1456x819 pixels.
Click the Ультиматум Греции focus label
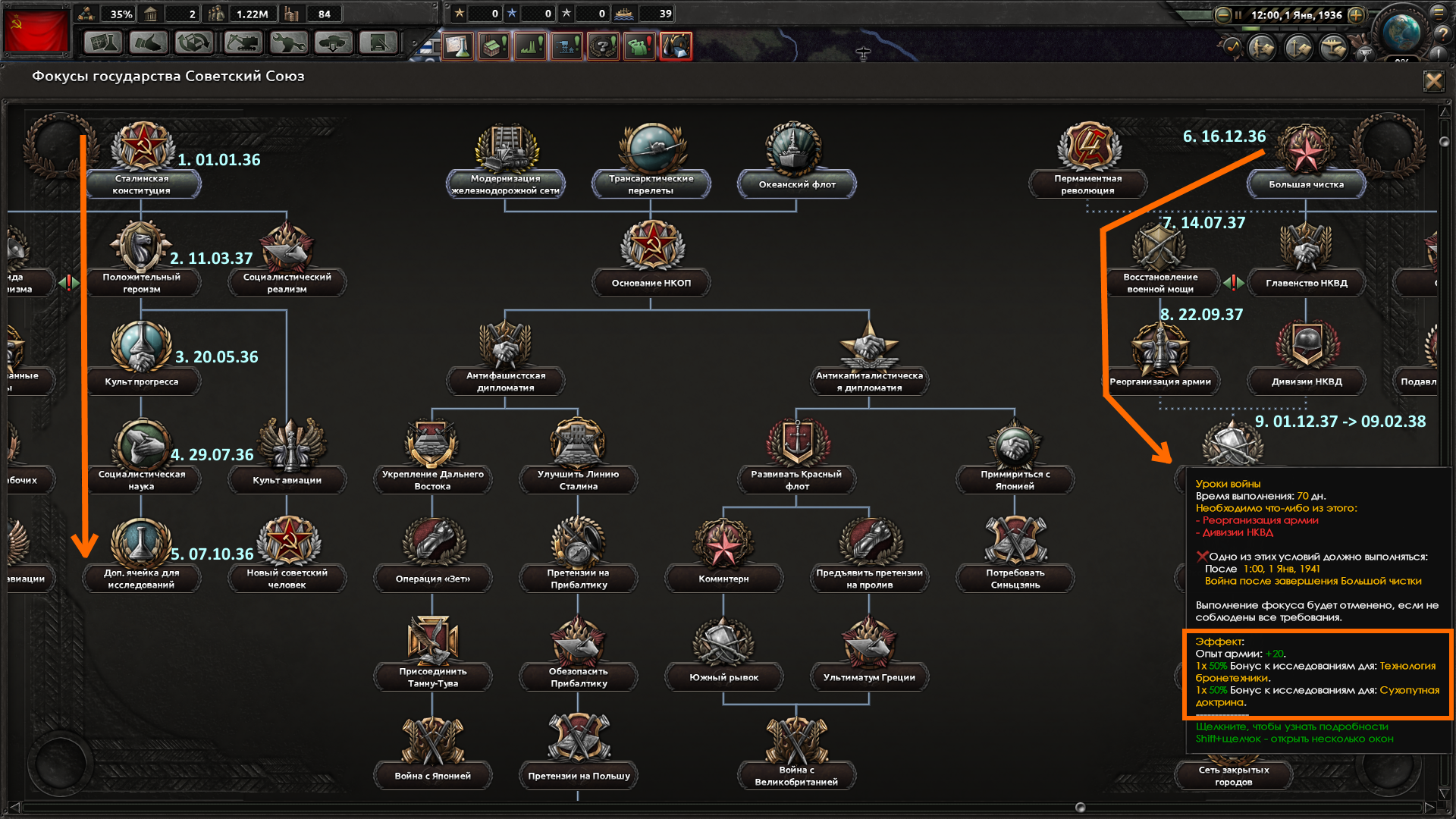tap(869, 677)
